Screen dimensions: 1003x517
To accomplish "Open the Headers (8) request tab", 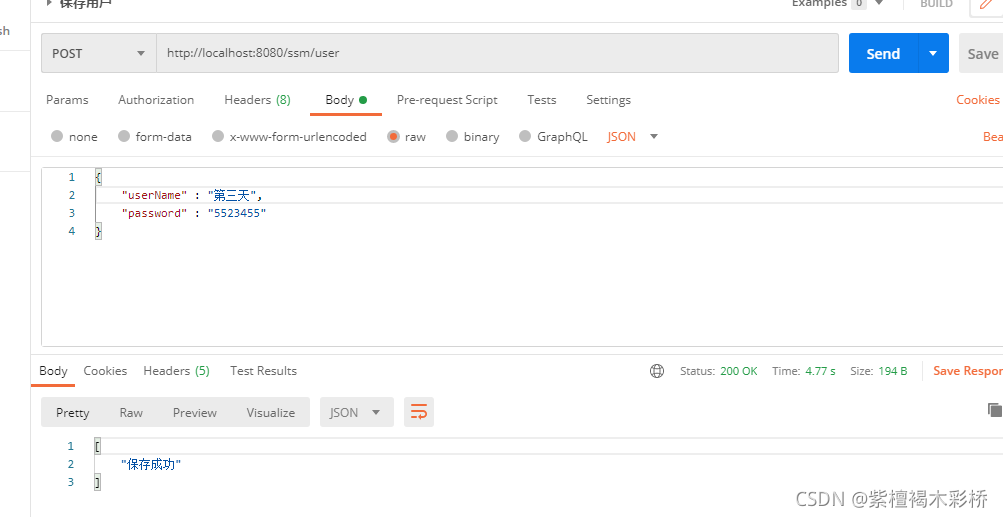I will [x=257, y=100].
